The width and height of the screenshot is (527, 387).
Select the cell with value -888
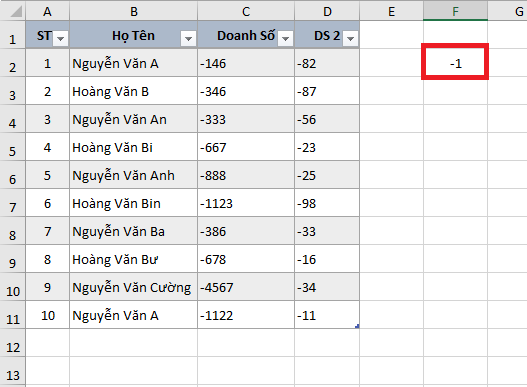point(246,175)
